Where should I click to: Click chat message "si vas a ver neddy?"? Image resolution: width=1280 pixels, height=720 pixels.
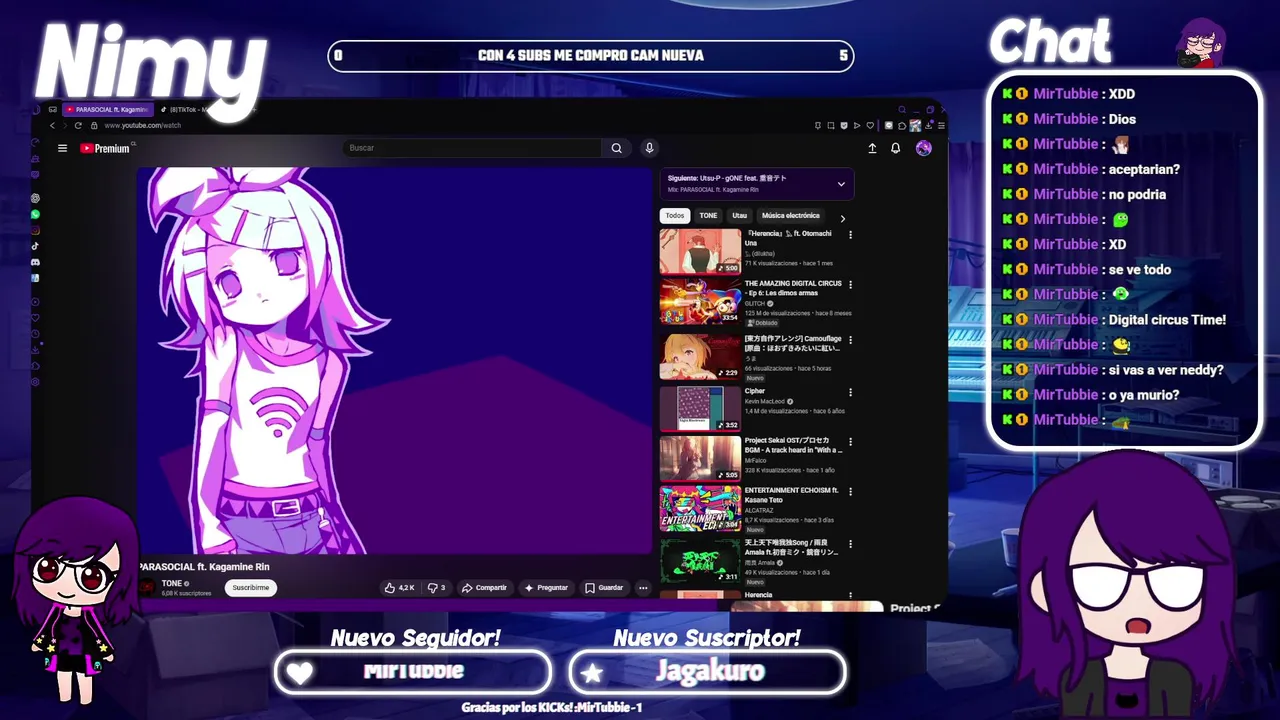click(1166, 370)
